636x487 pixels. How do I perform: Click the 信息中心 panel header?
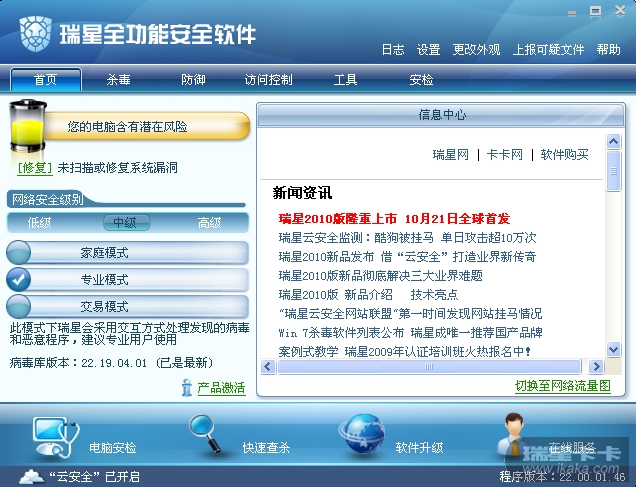click(x=441, y=115)
